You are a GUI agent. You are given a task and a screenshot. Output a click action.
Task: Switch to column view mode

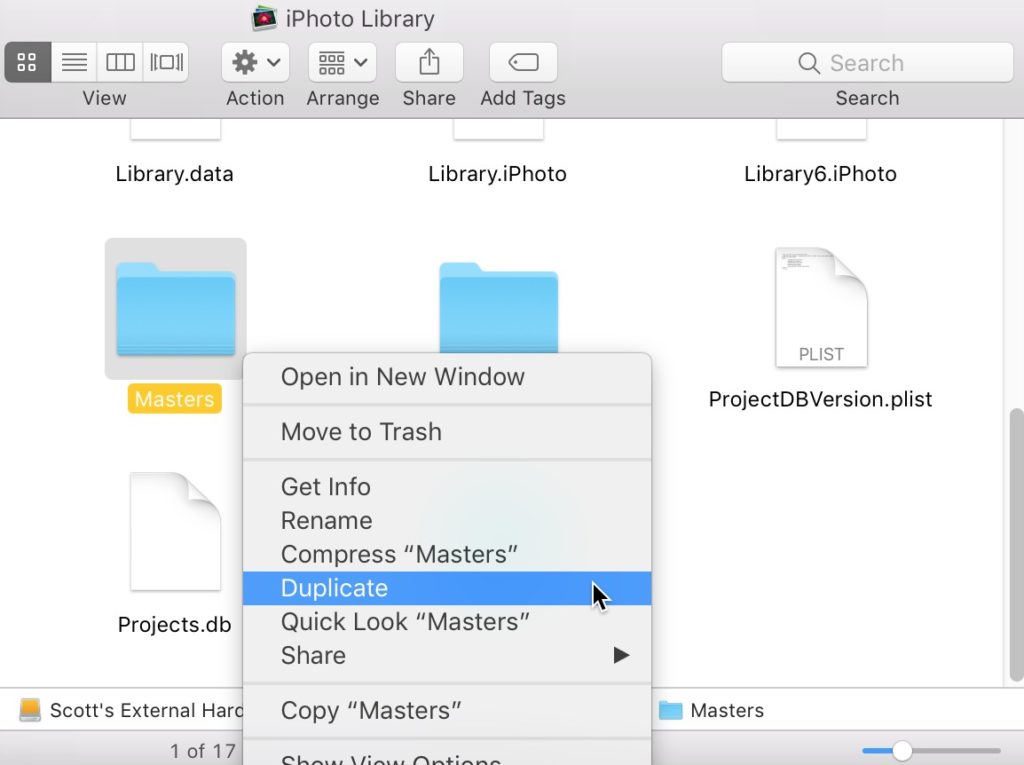pyautogui.click(x=120, y=62)
